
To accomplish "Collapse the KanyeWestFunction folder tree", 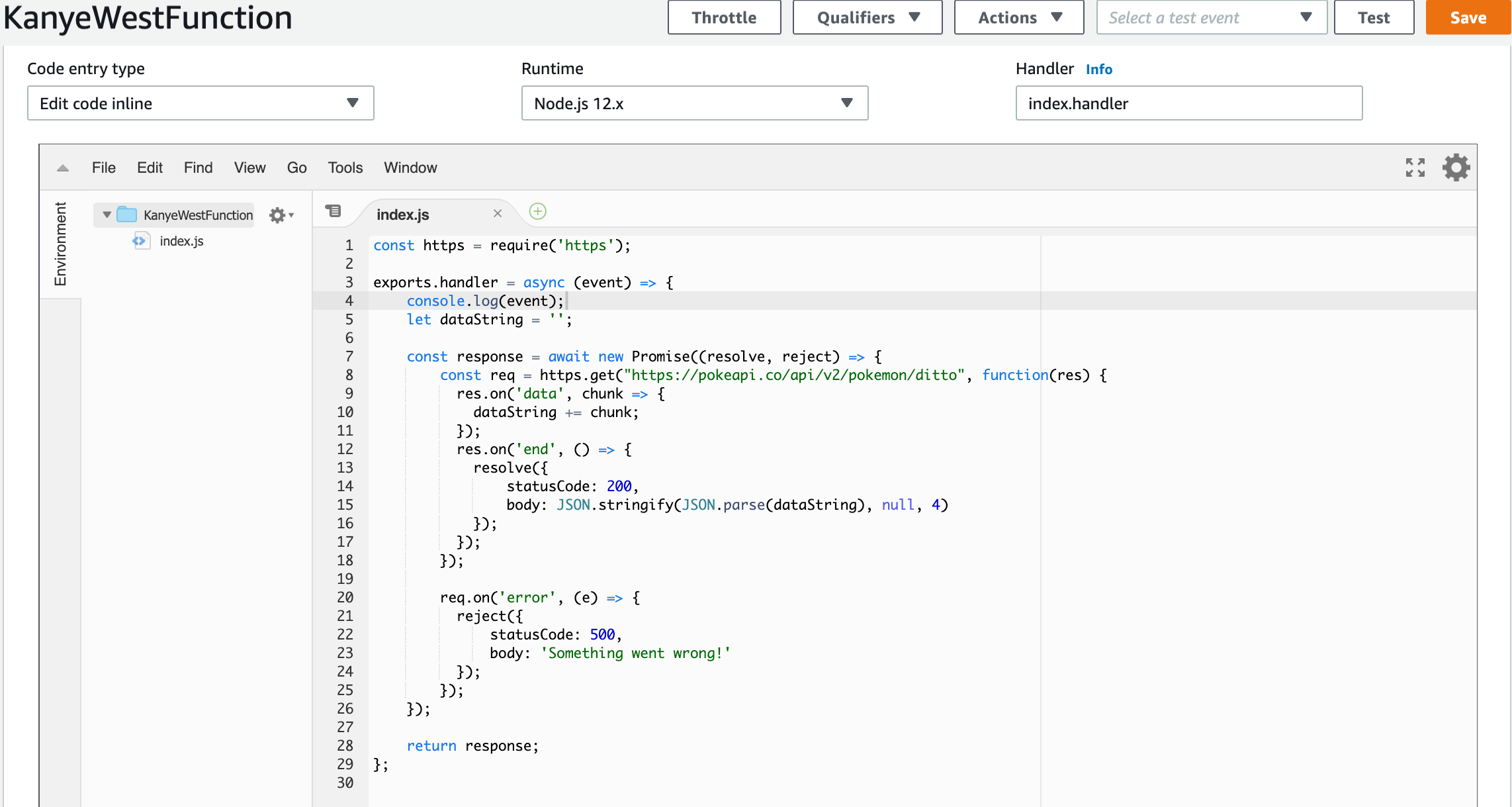I will pos(107,215).
